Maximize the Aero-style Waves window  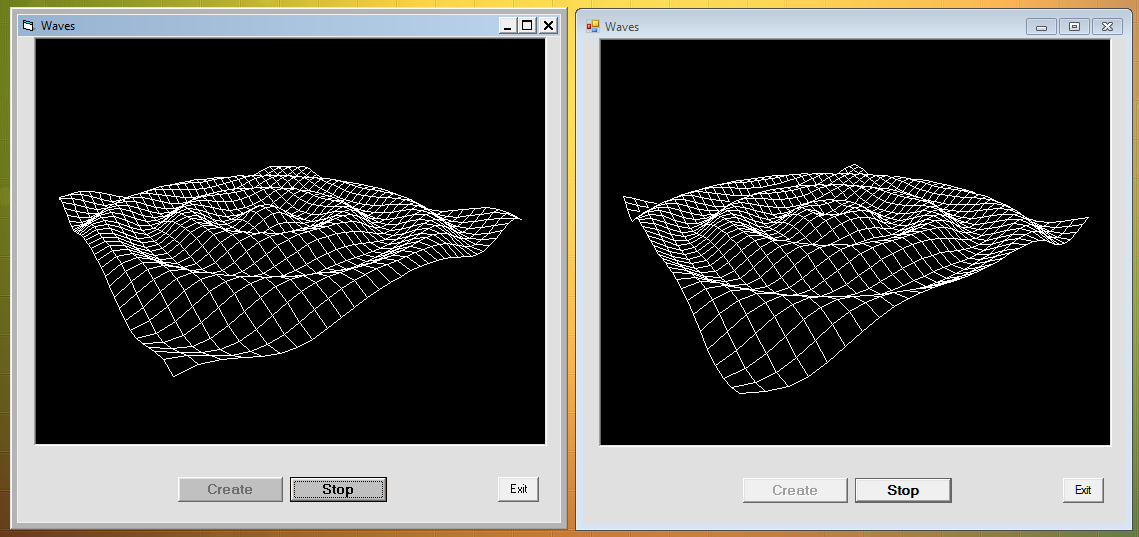coord(1074,27)
